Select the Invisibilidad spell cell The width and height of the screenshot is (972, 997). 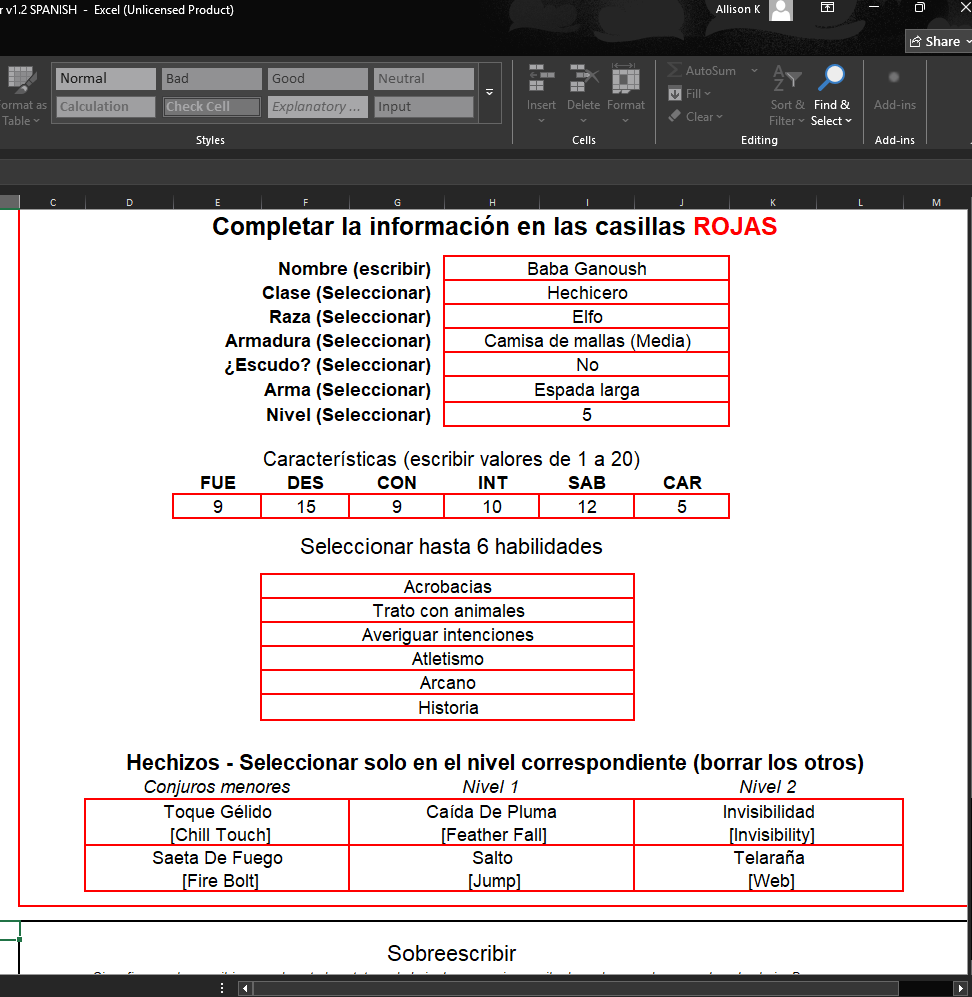(769, 823)
